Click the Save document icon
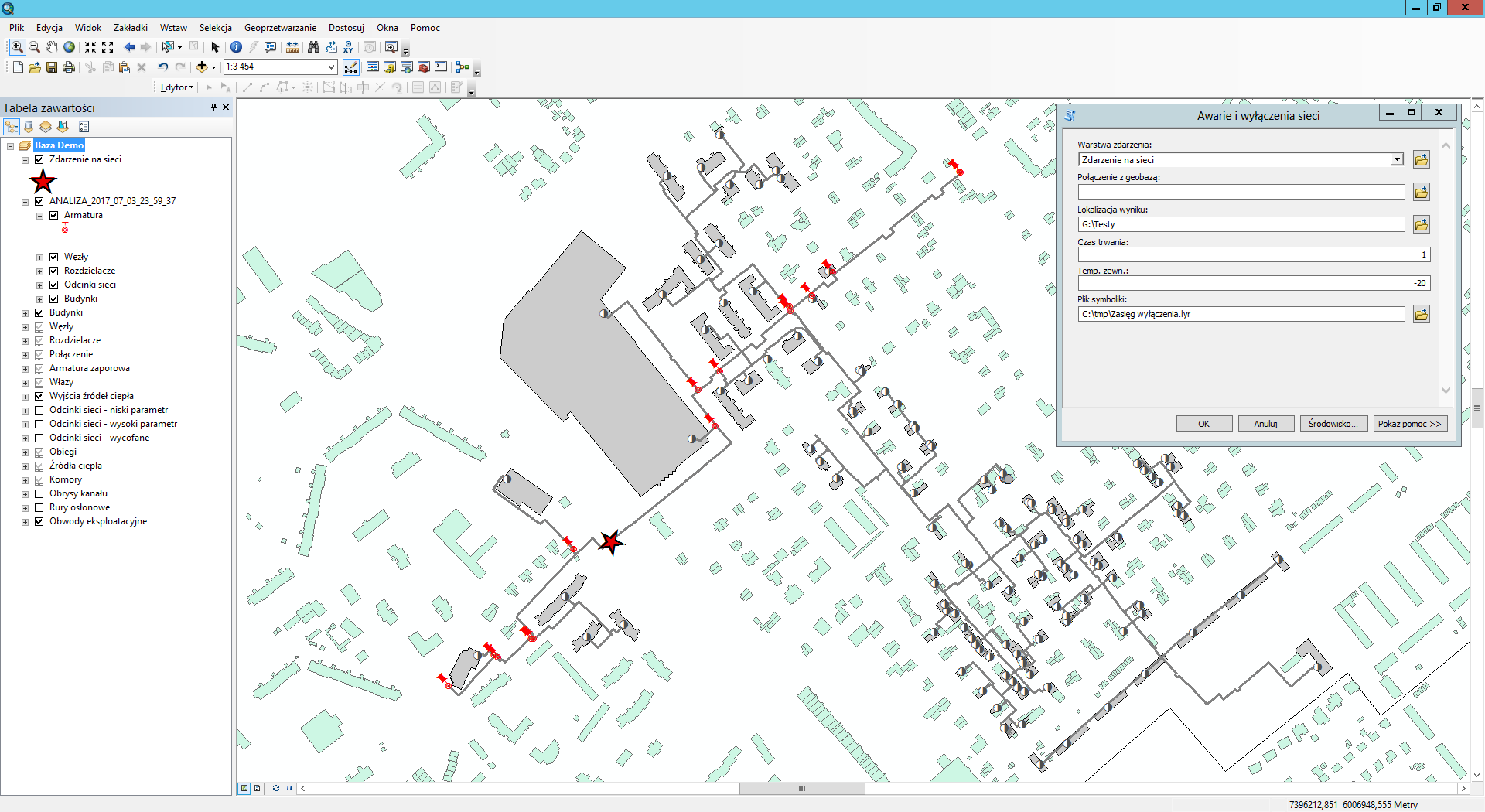Screen dimensions: 1485x812 click(x=52, y=67)
